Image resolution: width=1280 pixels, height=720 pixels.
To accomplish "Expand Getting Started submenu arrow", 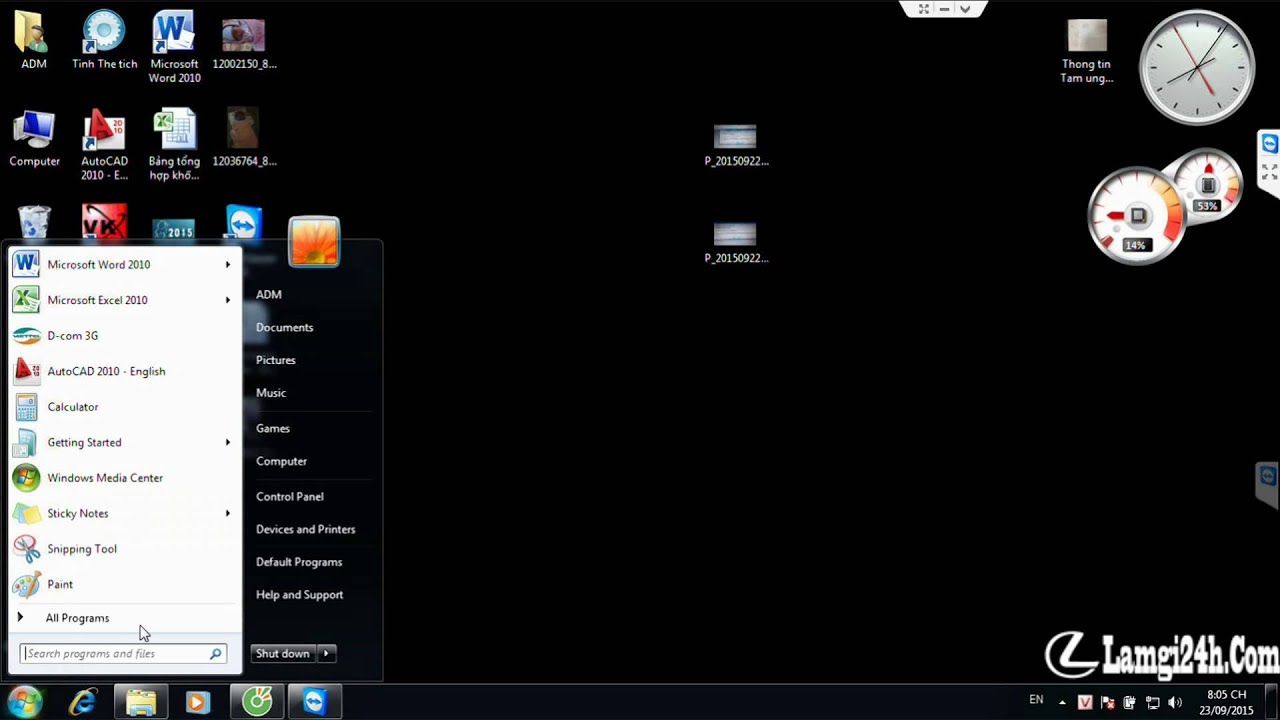I will tap(228, 442).
